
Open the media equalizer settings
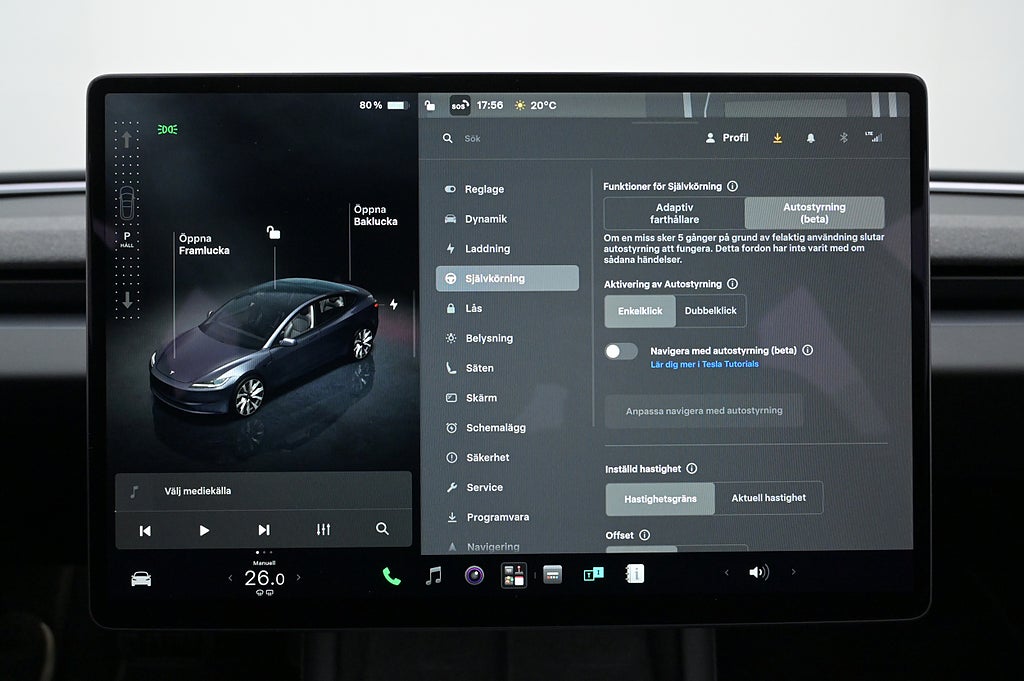323,530
